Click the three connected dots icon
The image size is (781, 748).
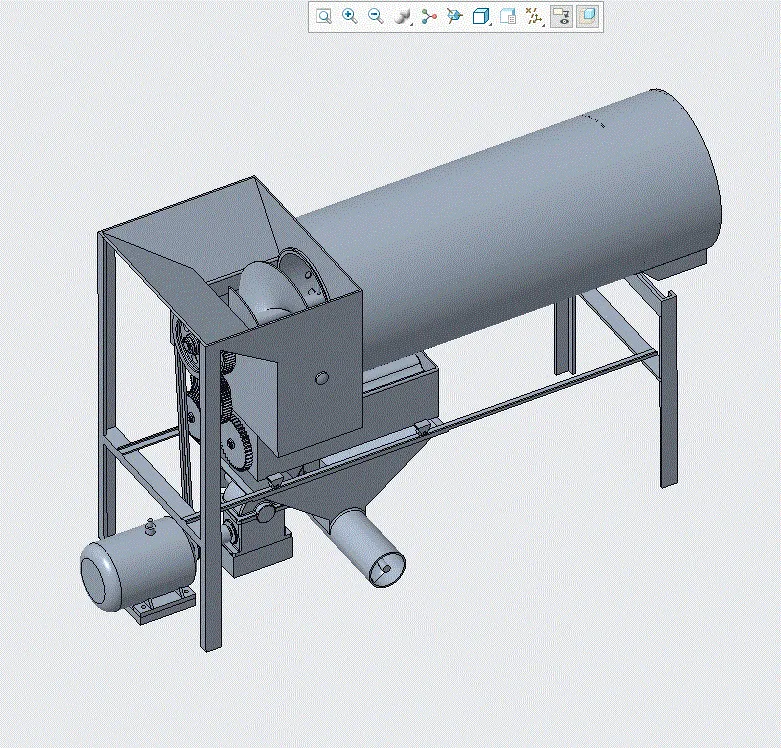tap(429, 16)
